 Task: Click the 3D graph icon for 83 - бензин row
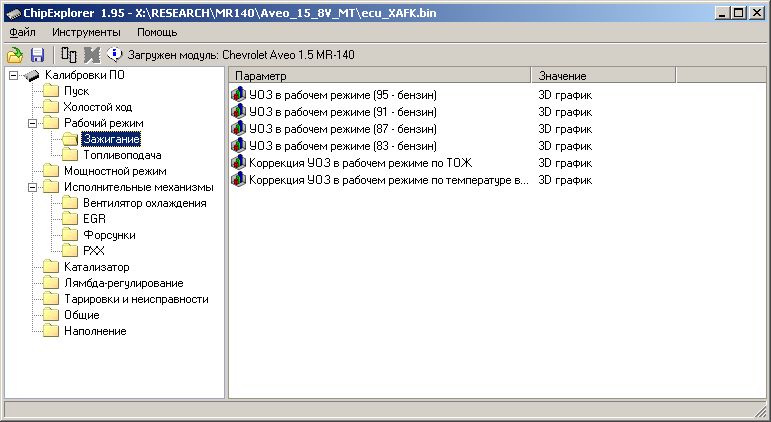238,146
